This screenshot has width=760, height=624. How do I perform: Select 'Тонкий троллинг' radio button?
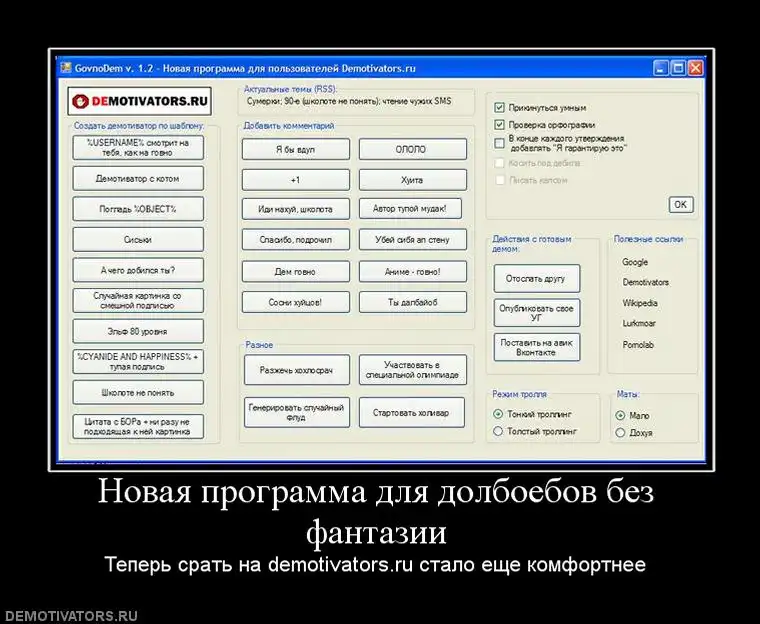click(499, 414)
